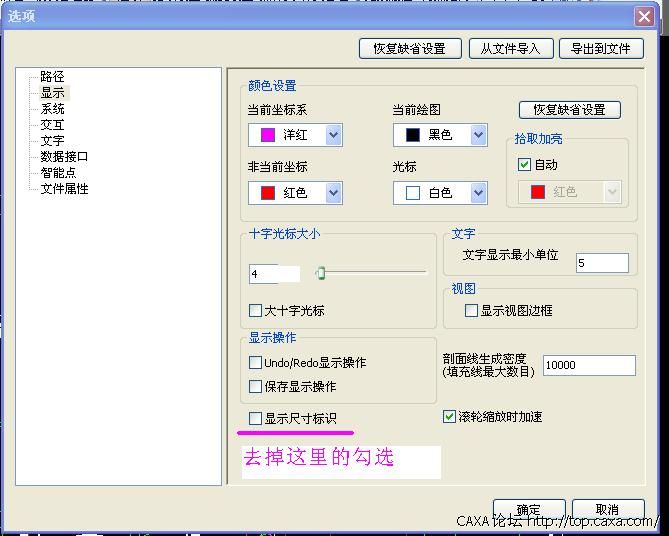Toggle 滚轮缩放时加速 checkbox

449,416
